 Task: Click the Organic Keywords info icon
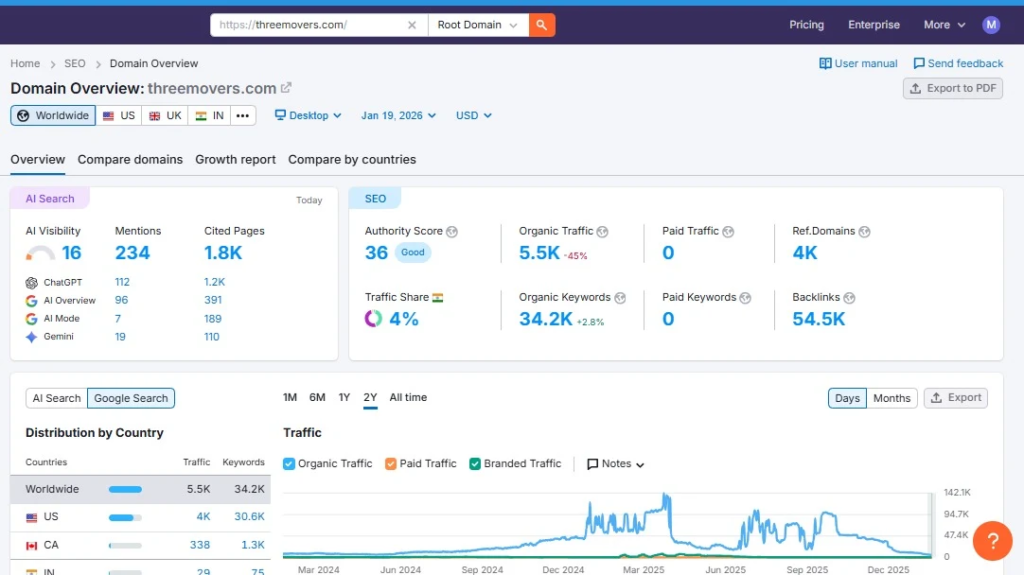[x=620, y=298]
